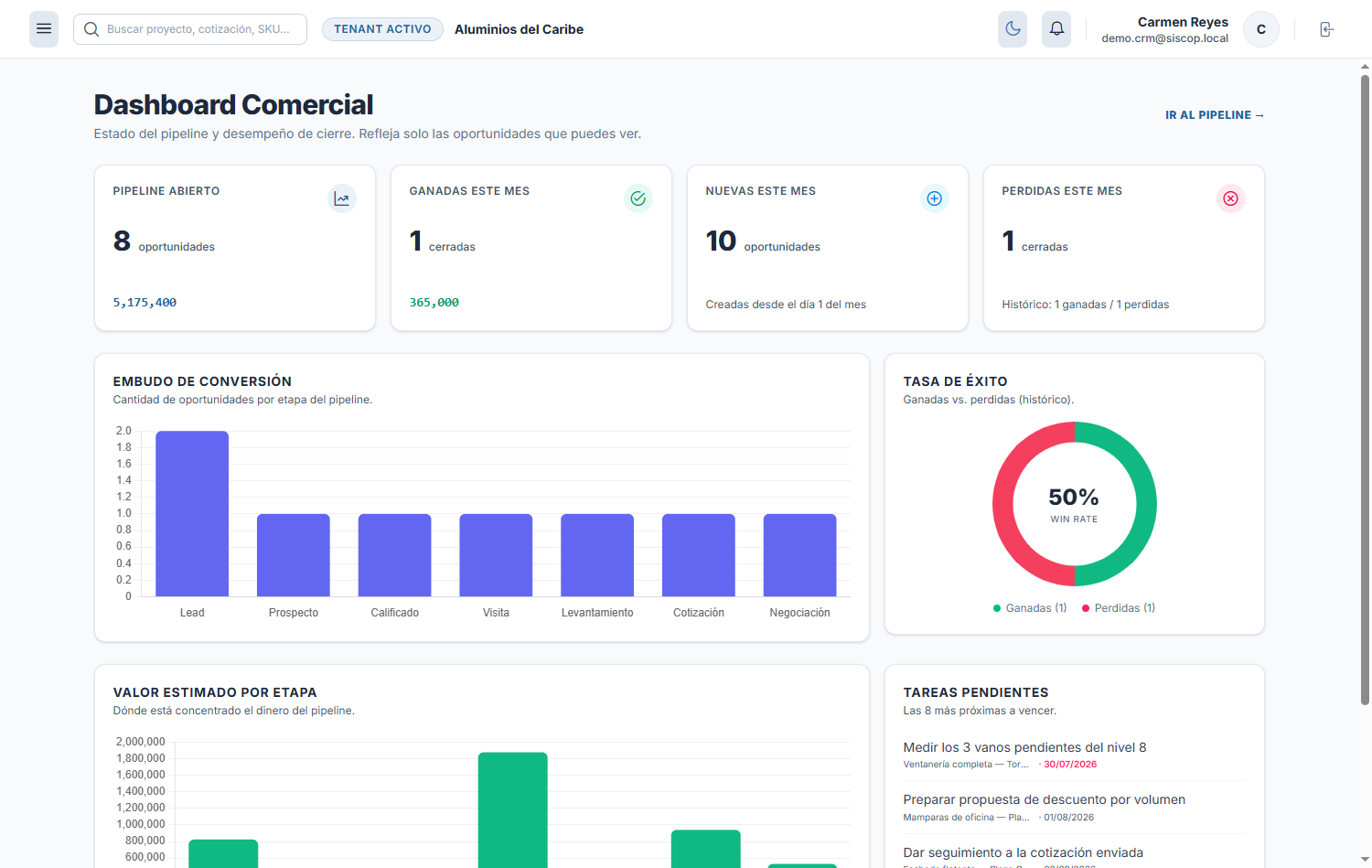Image resolution: width=1372 pixels, height=868 pixels.
Task: Open the hamburger sidebar menu
Action: [x=44, y=29]
